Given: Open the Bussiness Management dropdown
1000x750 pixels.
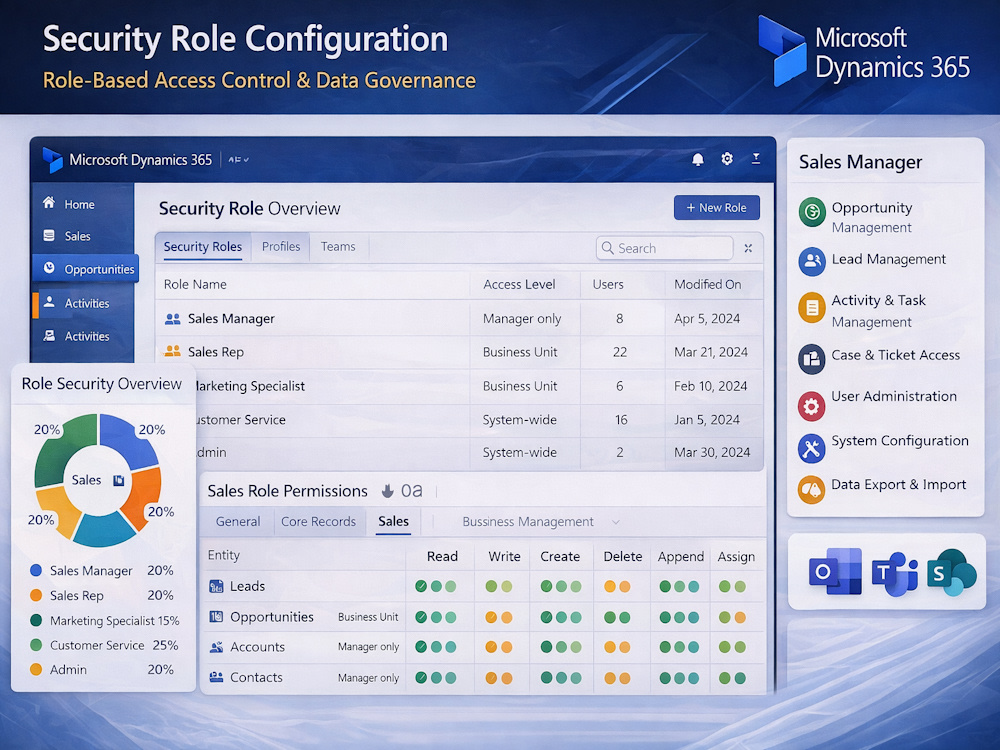Looking at the screenshot, I should coord(541,522).
